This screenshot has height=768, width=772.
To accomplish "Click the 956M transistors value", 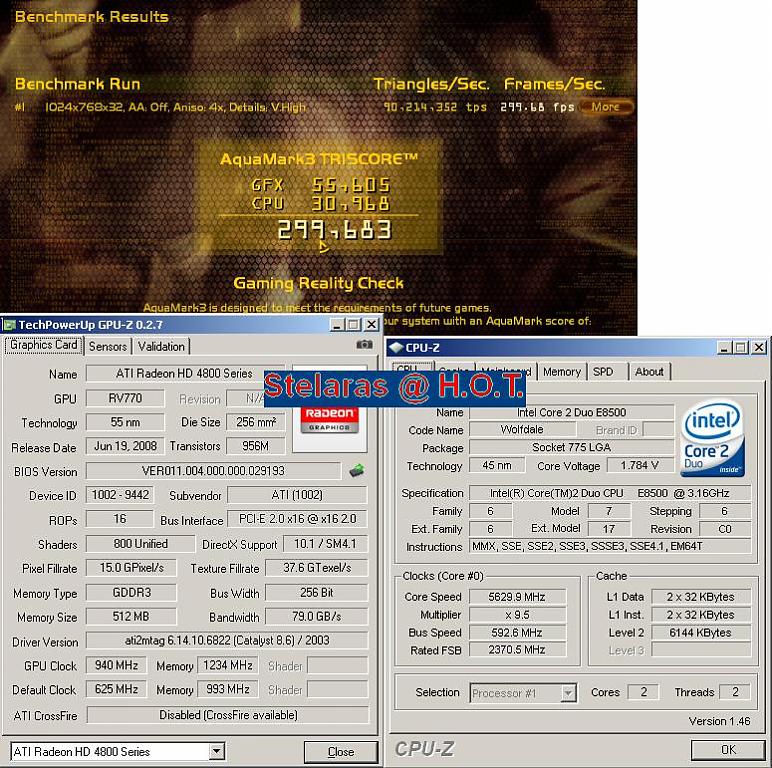I will [256, 446].
